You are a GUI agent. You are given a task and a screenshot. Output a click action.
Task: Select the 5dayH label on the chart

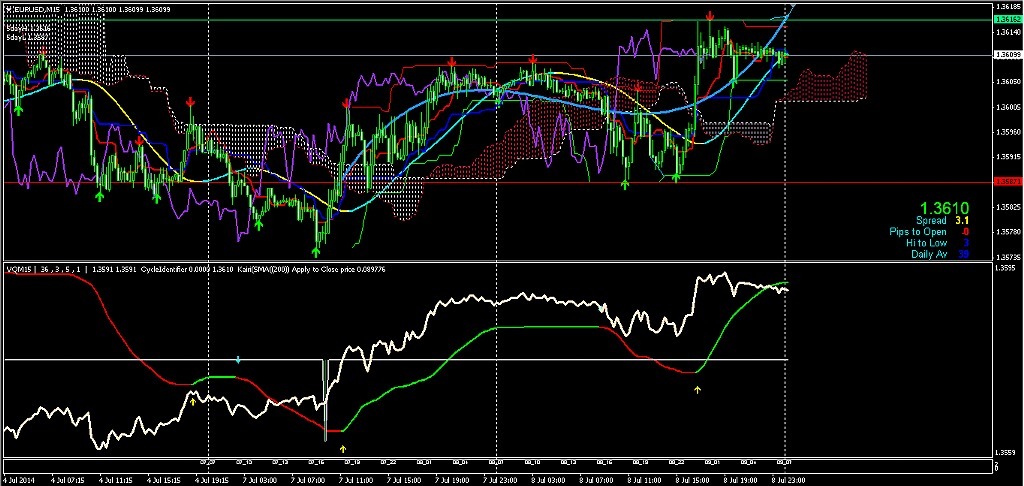click(29, 29)
